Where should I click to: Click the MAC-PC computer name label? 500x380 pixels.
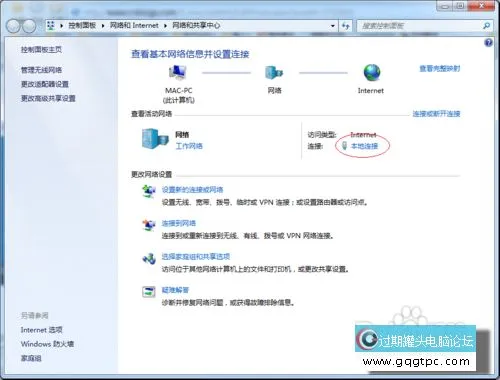(x=179, y=91)
